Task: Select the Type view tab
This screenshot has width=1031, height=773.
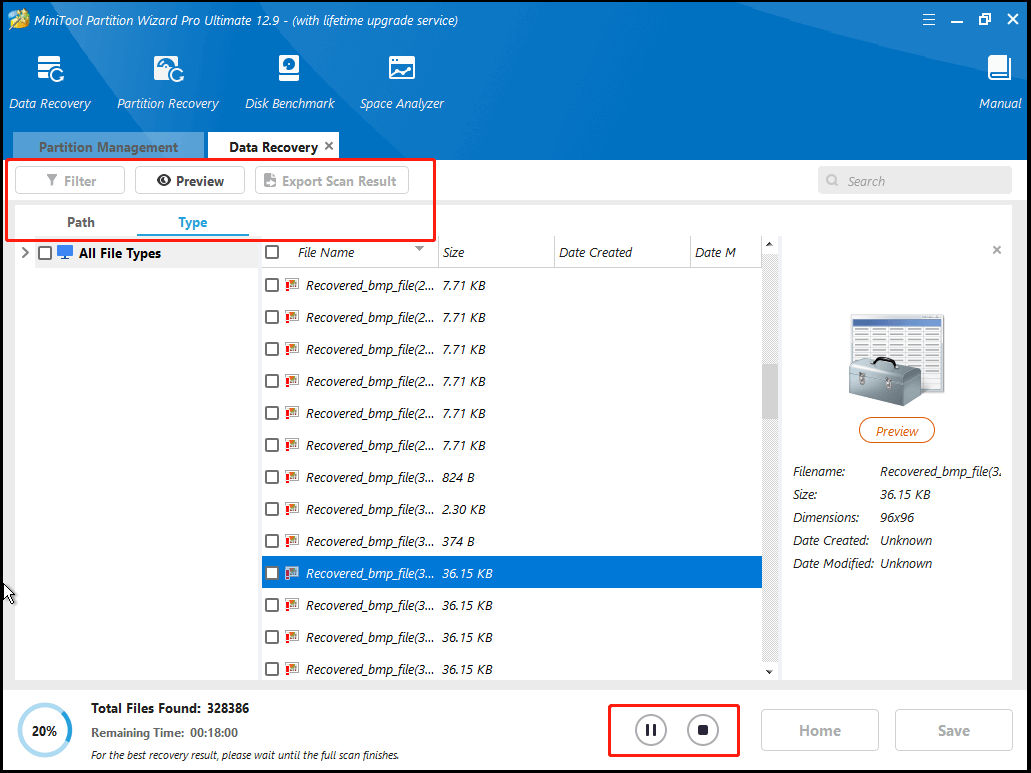Action: [x=193, y=222]
